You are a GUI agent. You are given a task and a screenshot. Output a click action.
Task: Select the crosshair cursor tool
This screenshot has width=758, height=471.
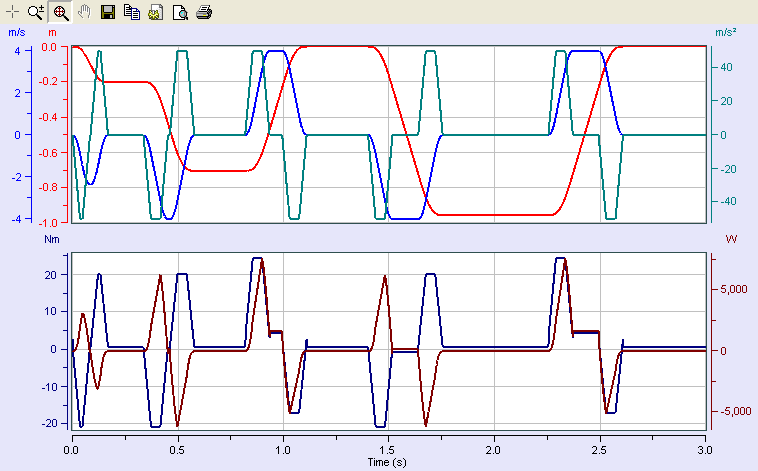(12, 12)
